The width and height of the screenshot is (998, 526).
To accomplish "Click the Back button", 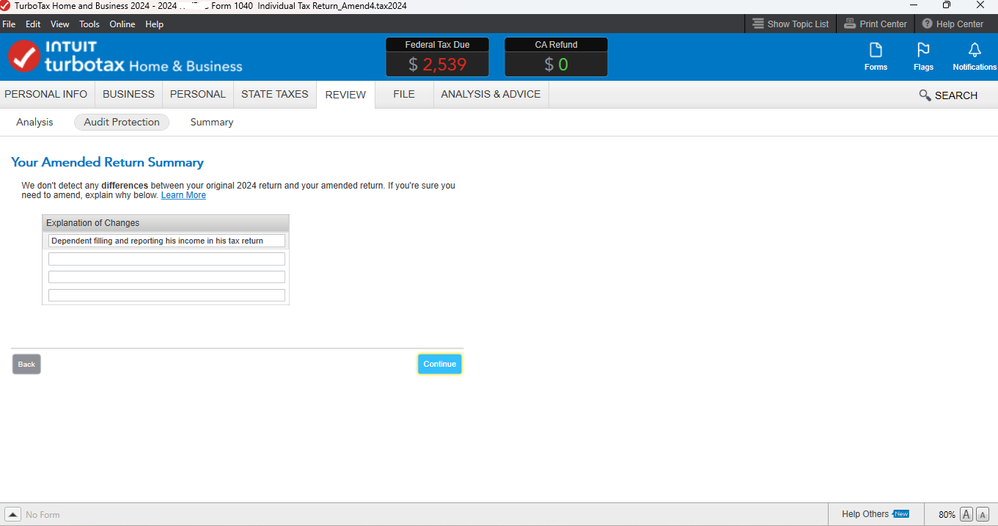I will 26,364.
